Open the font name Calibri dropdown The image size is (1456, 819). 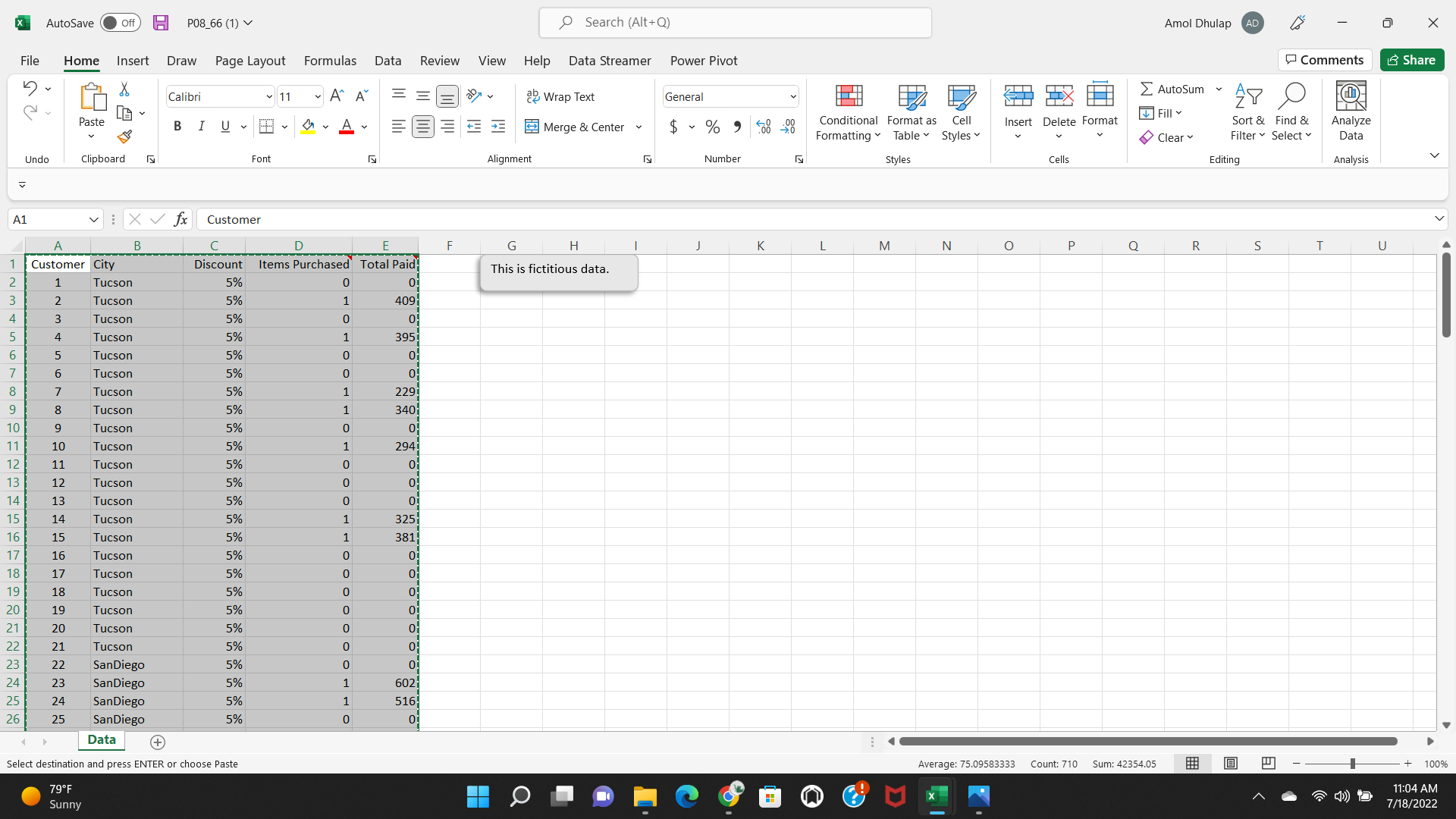coord(268,96)
